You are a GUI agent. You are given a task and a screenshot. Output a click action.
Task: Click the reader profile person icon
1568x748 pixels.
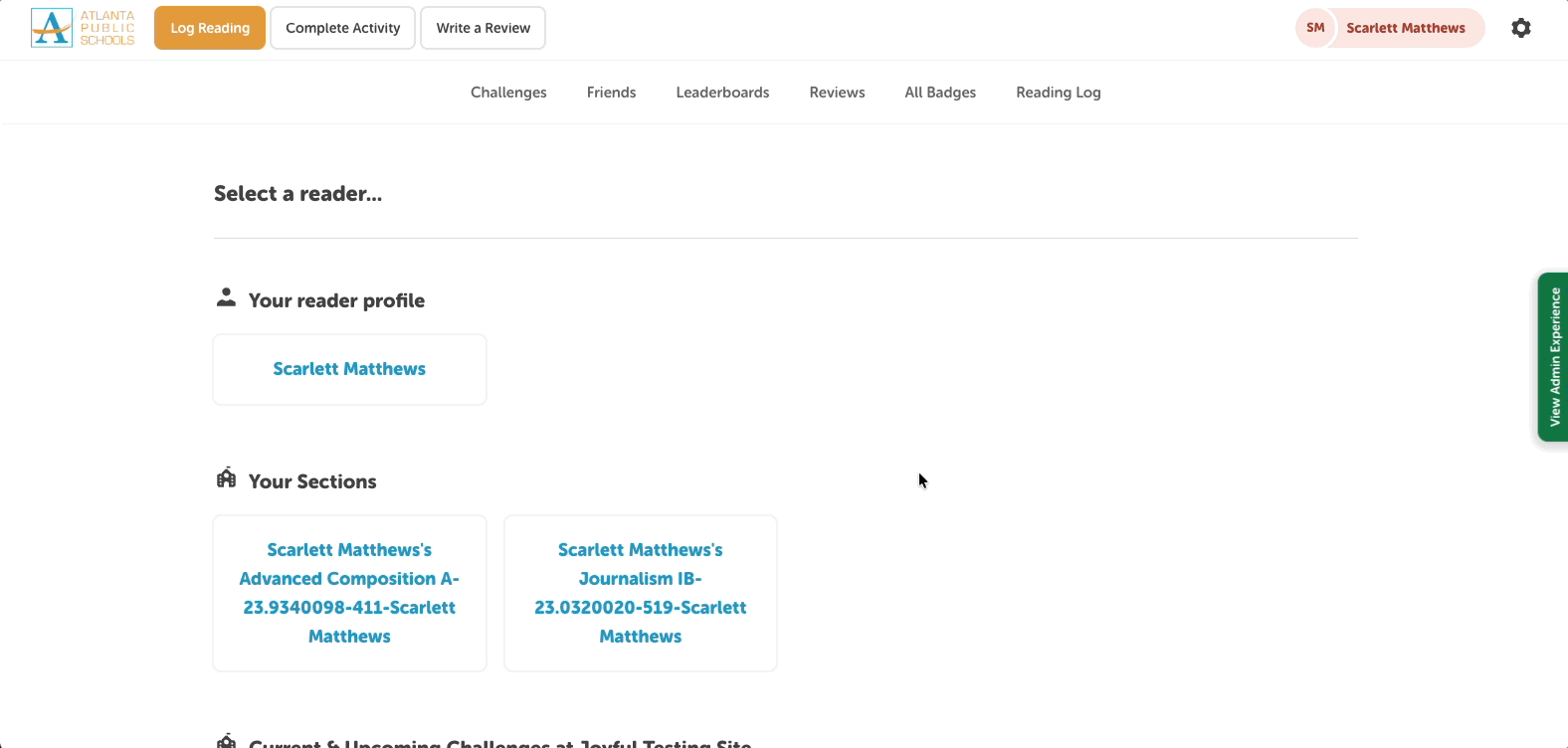226,297
